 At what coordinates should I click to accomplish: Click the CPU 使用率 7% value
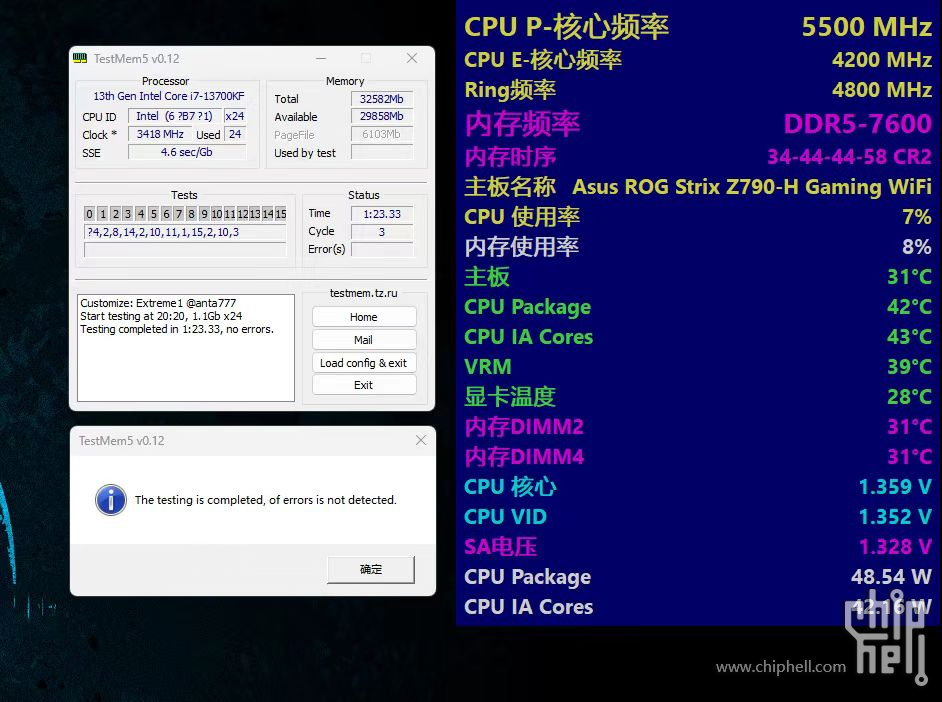pyautogui.click(x=917, y=217)
